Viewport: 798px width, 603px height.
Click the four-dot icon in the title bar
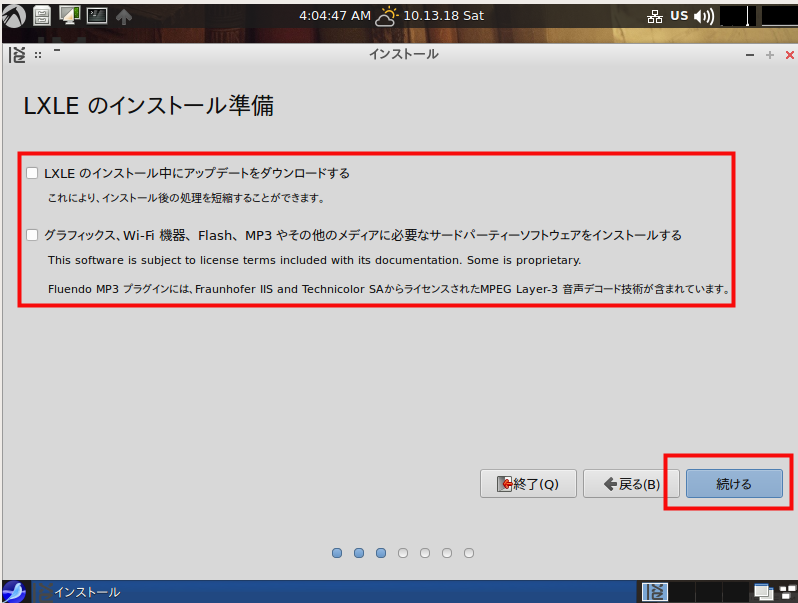pyautogui.click(x=38, y=55)
